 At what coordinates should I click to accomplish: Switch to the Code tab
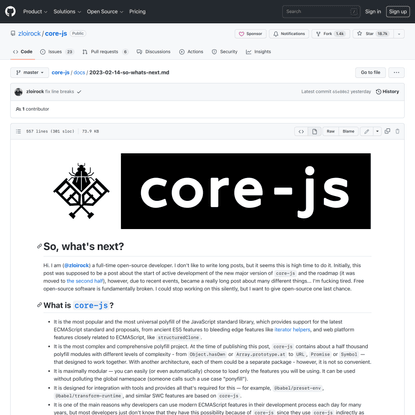(x=23, y=52)
